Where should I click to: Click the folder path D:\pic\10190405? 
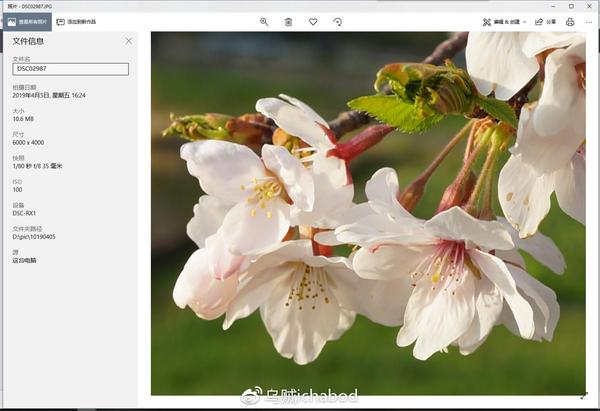tap(34, 237)
